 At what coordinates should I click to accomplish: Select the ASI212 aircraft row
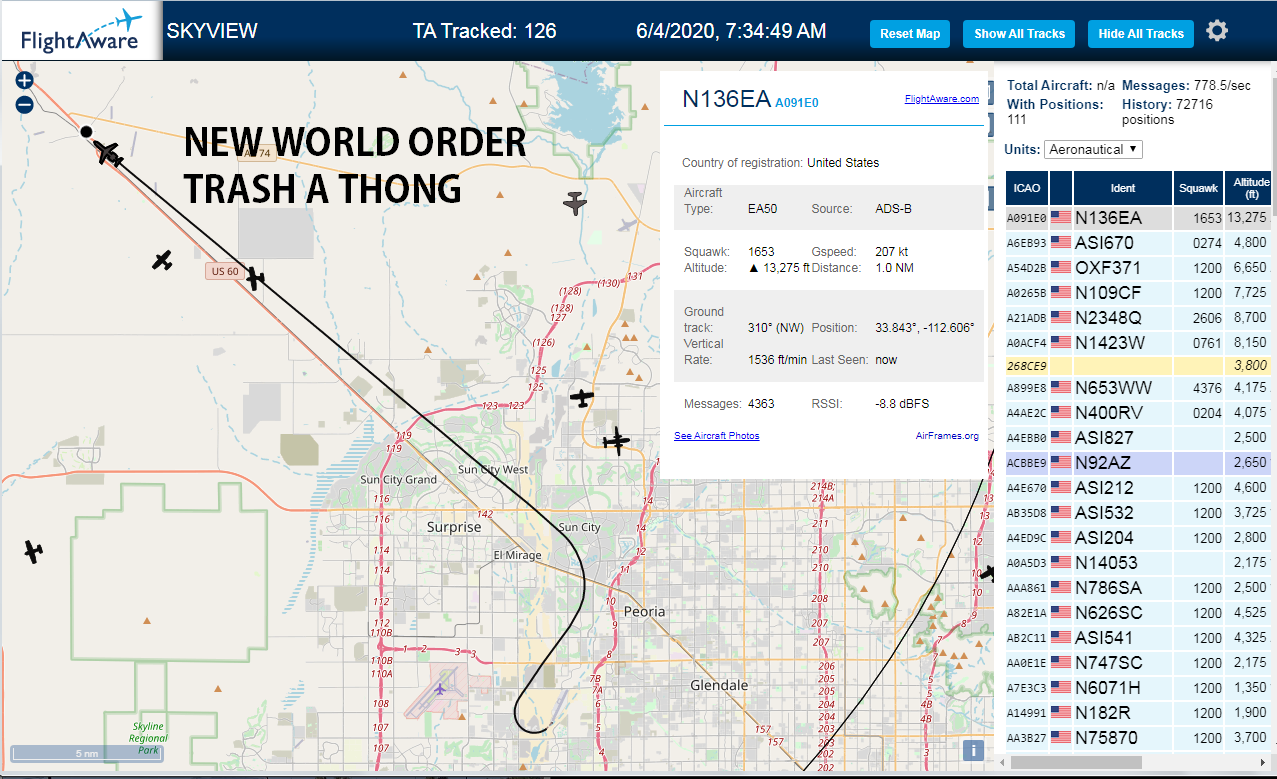tap(1139, 488)
